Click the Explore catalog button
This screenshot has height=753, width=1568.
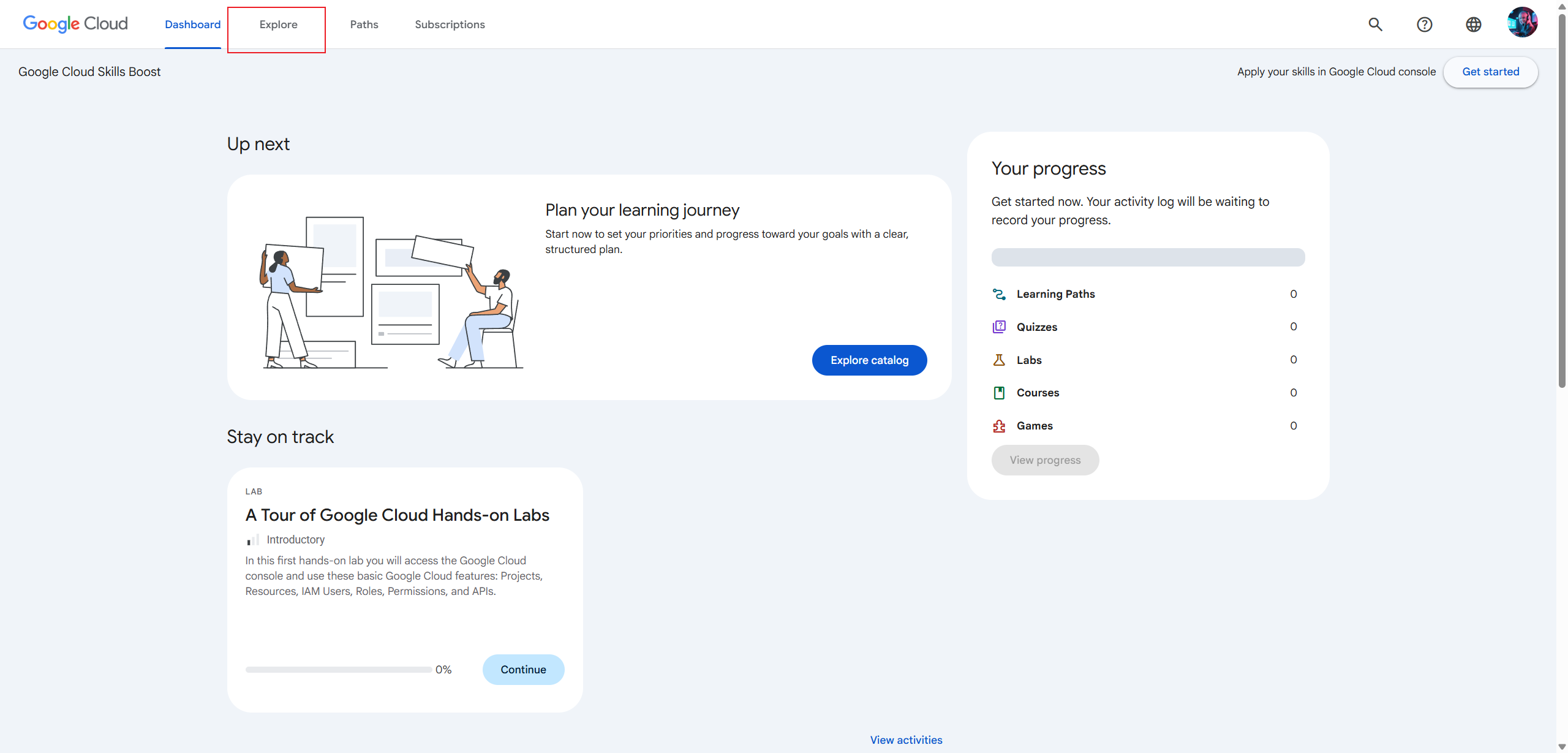(870, 360)
